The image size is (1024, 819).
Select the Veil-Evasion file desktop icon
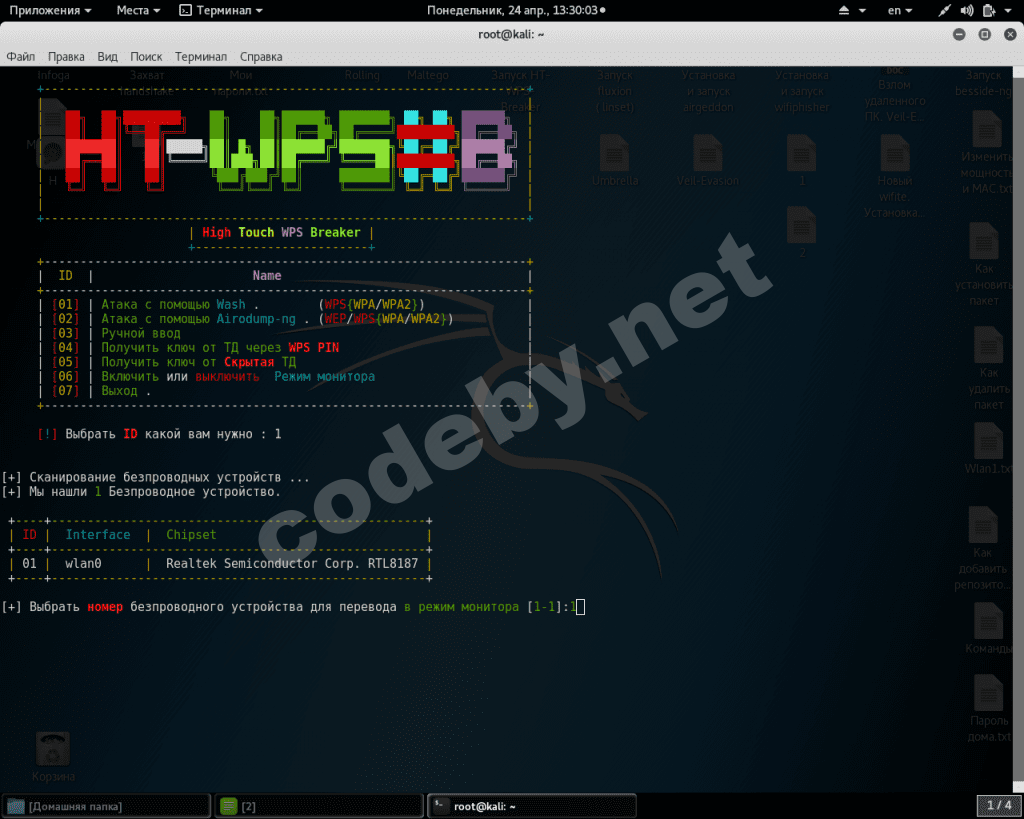tap(708, 161)
